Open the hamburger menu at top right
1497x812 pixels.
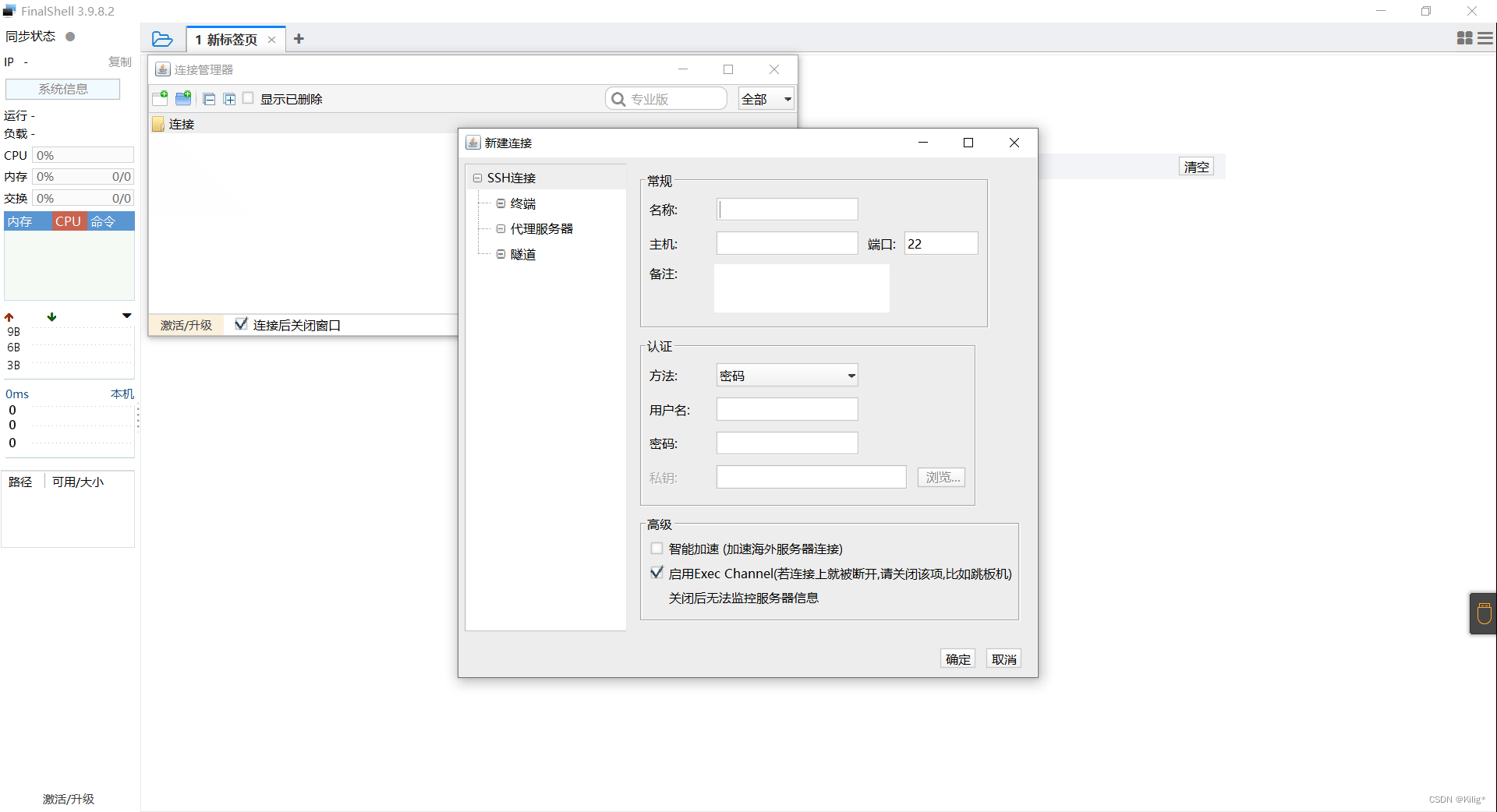1485,38
